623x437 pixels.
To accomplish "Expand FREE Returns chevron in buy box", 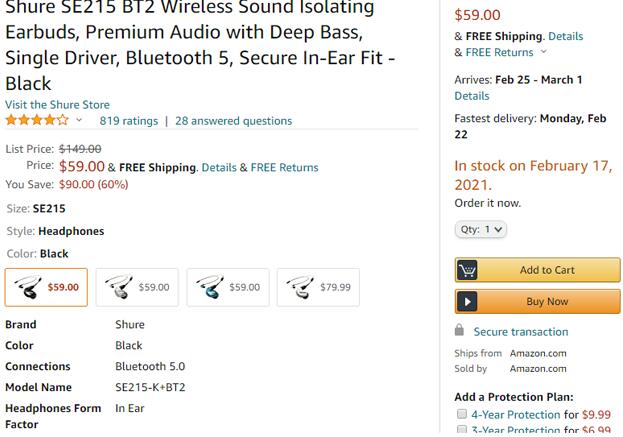I will 544,52.
